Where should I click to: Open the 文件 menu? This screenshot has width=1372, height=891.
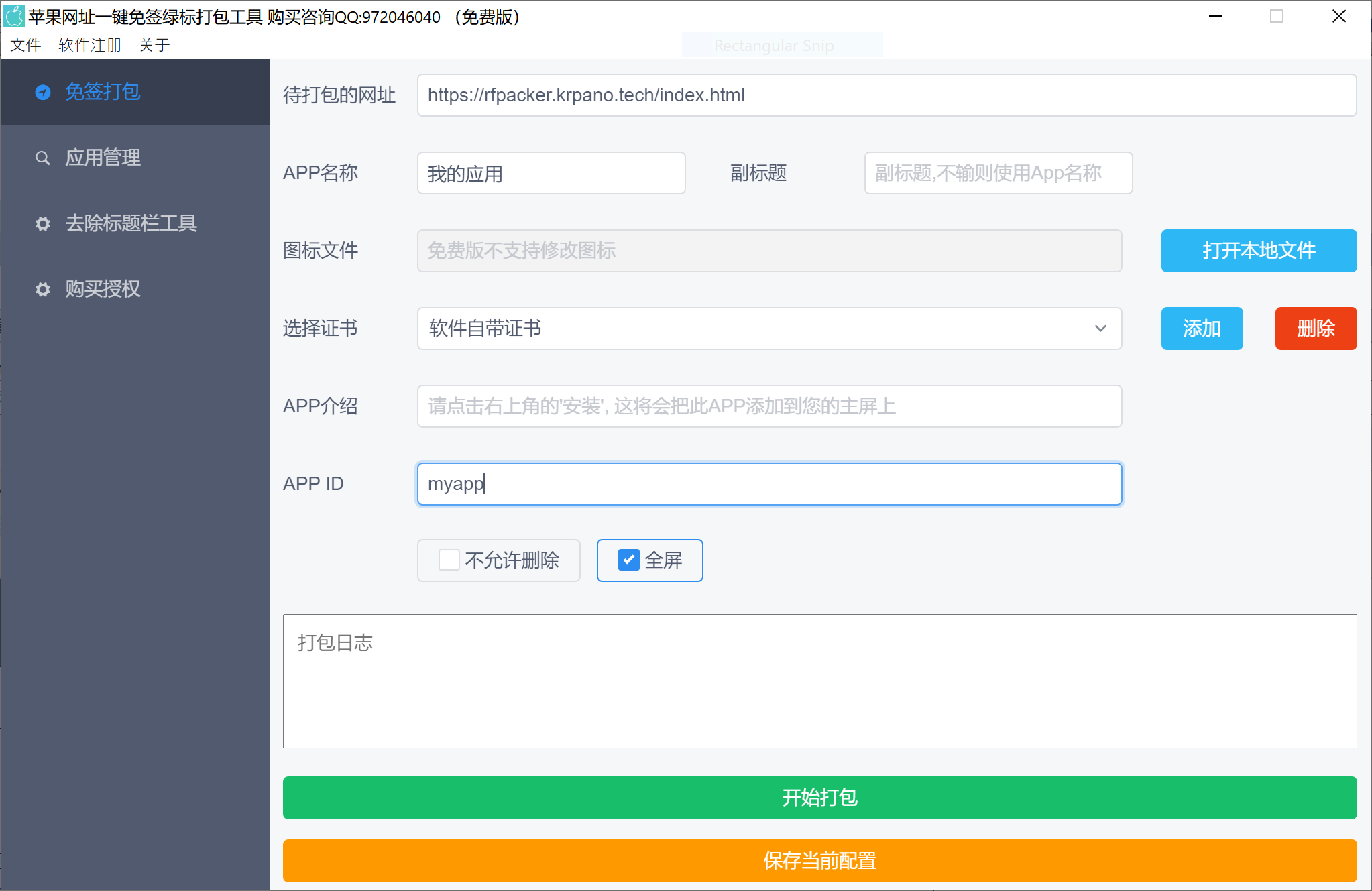(25, 44)
